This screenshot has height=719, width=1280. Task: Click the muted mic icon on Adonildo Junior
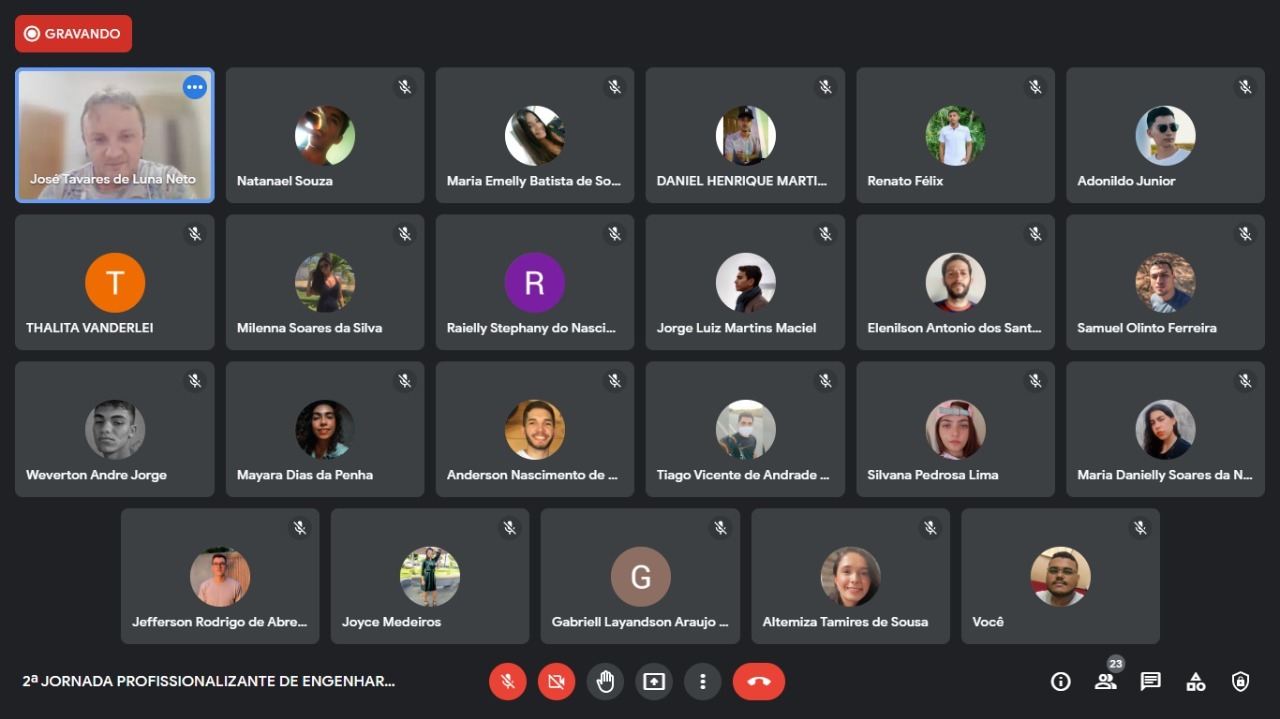1245,87
